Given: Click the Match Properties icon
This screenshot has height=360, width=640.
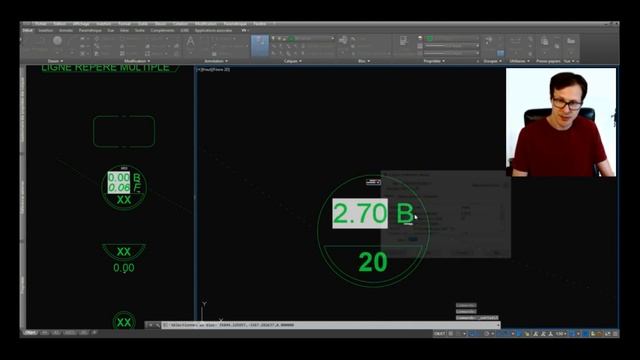Looking at the screenshot, I should [403, 41].
